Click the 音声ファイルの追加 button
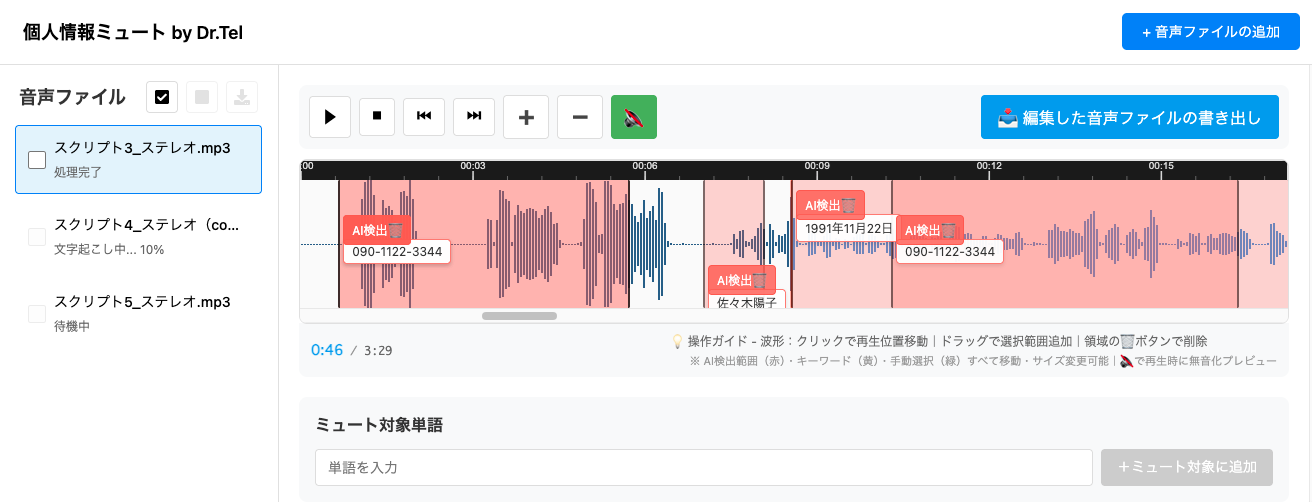This screenshot has height=502, width=1312. coord(1209,32)
